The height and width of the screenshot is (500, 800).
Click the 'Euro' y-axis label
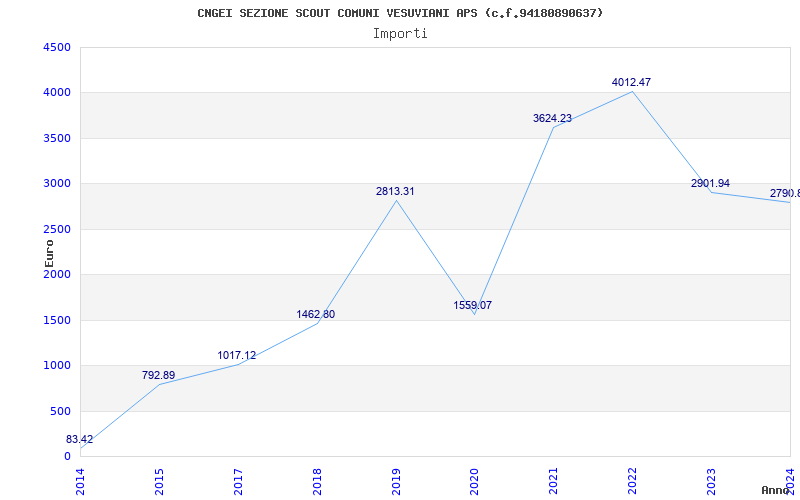click(x=49, y=253)
